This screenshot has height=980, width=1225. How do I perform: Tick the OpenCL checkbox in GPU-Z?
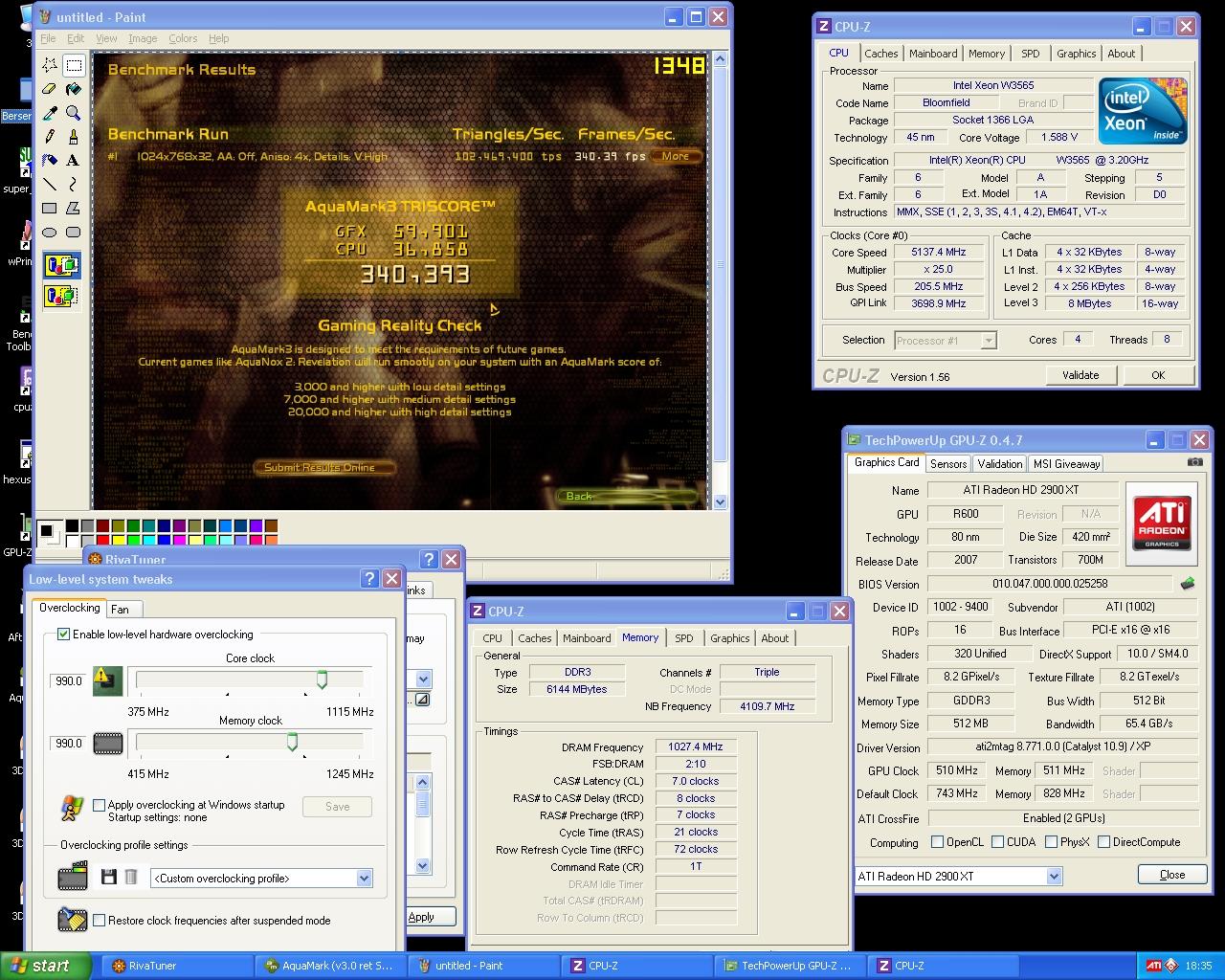coord(938,842)
